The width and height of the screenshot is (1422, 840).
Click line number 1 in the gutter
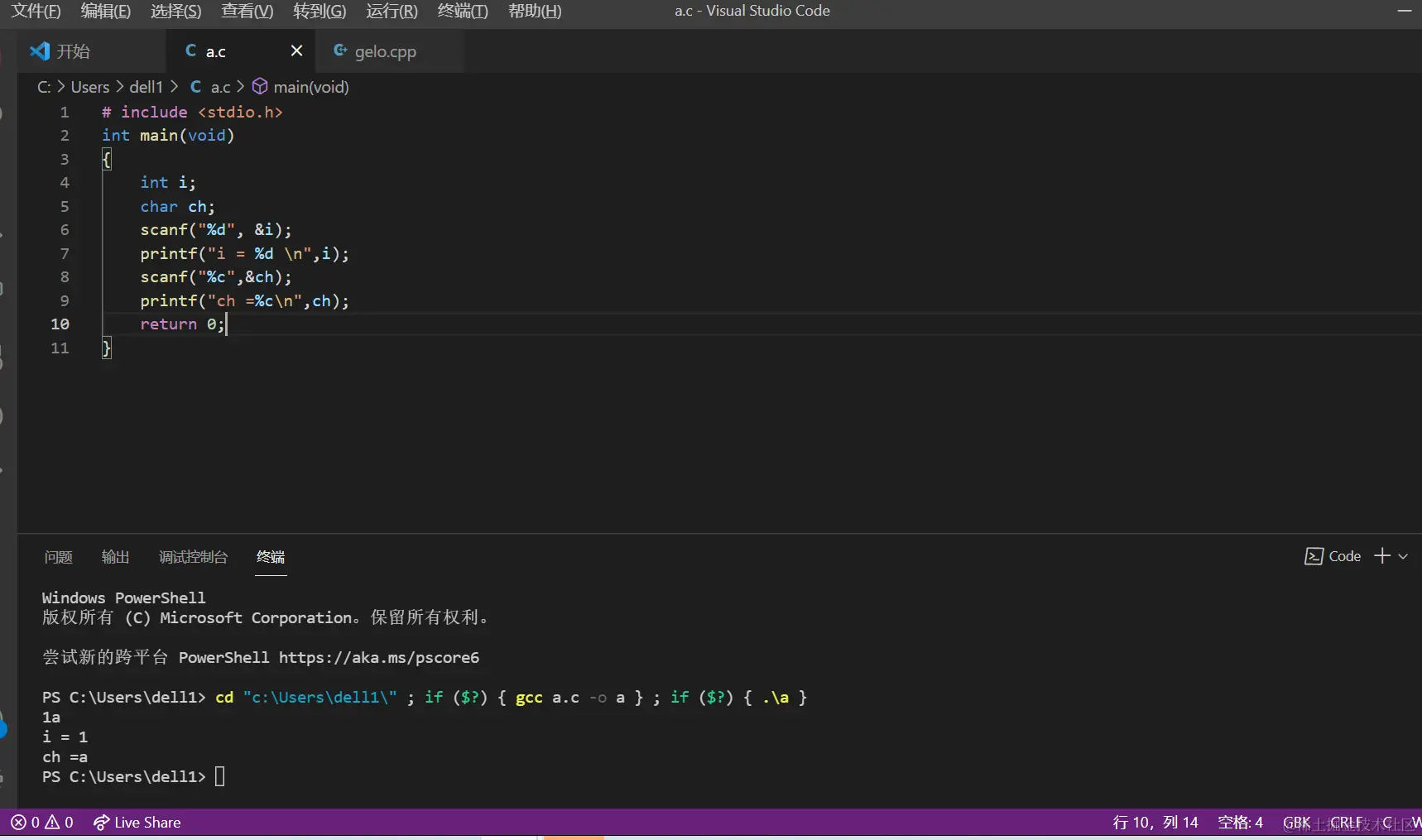(65, 112)
